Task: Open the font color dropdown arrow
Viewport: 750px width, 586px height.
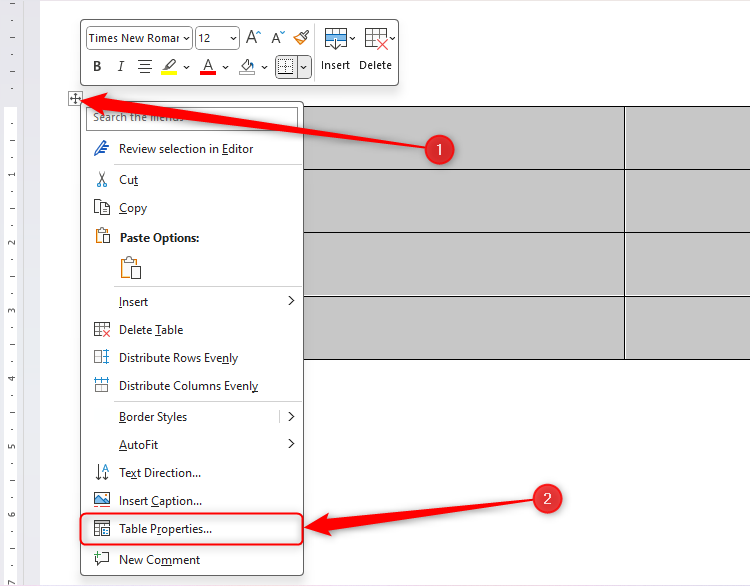Action: coord(225,67)
